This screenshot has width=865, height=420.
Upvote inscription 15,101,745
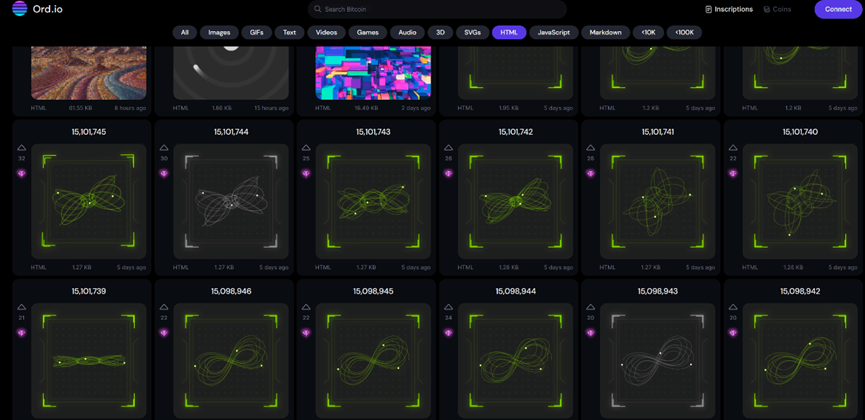click(22, 148)
